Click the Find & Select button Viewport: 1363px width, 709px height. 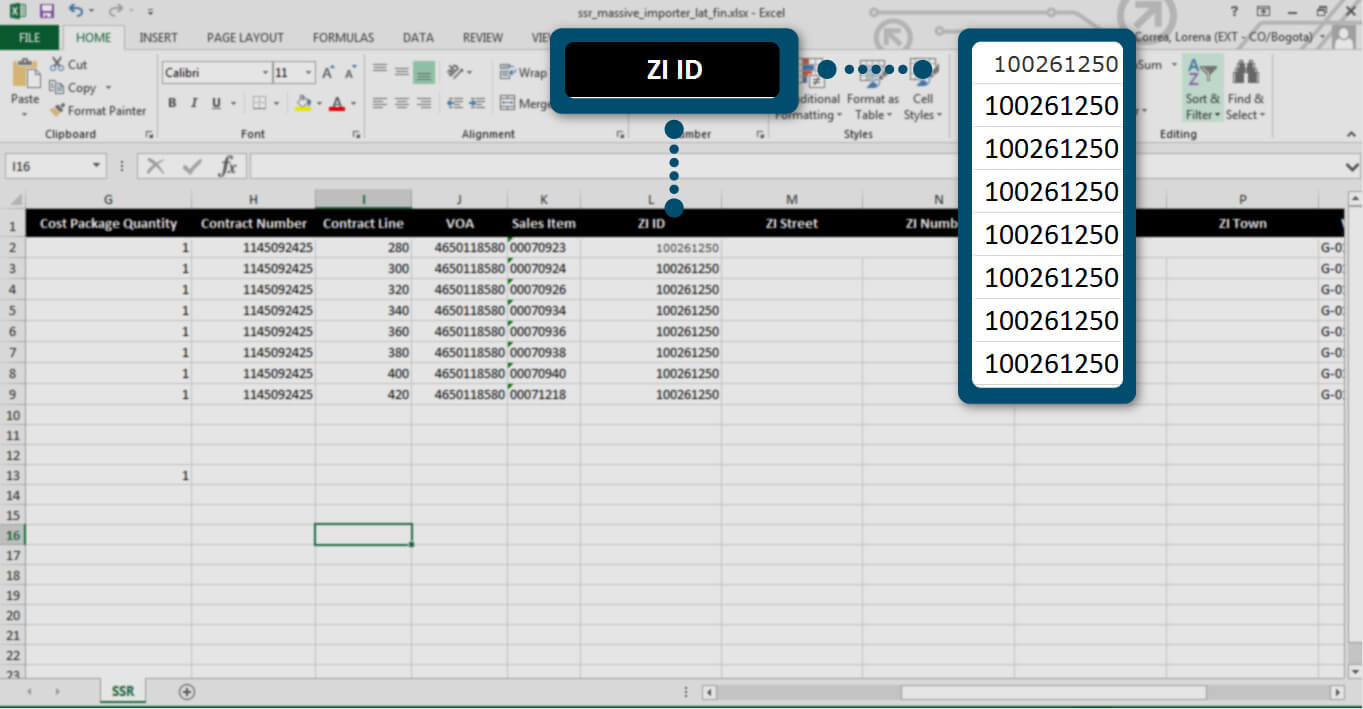[1245, 90]
